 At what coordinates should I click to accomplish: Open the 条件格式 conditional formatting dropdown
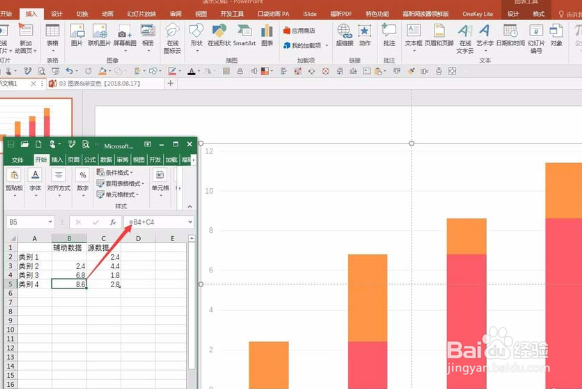tap(114, 173)
